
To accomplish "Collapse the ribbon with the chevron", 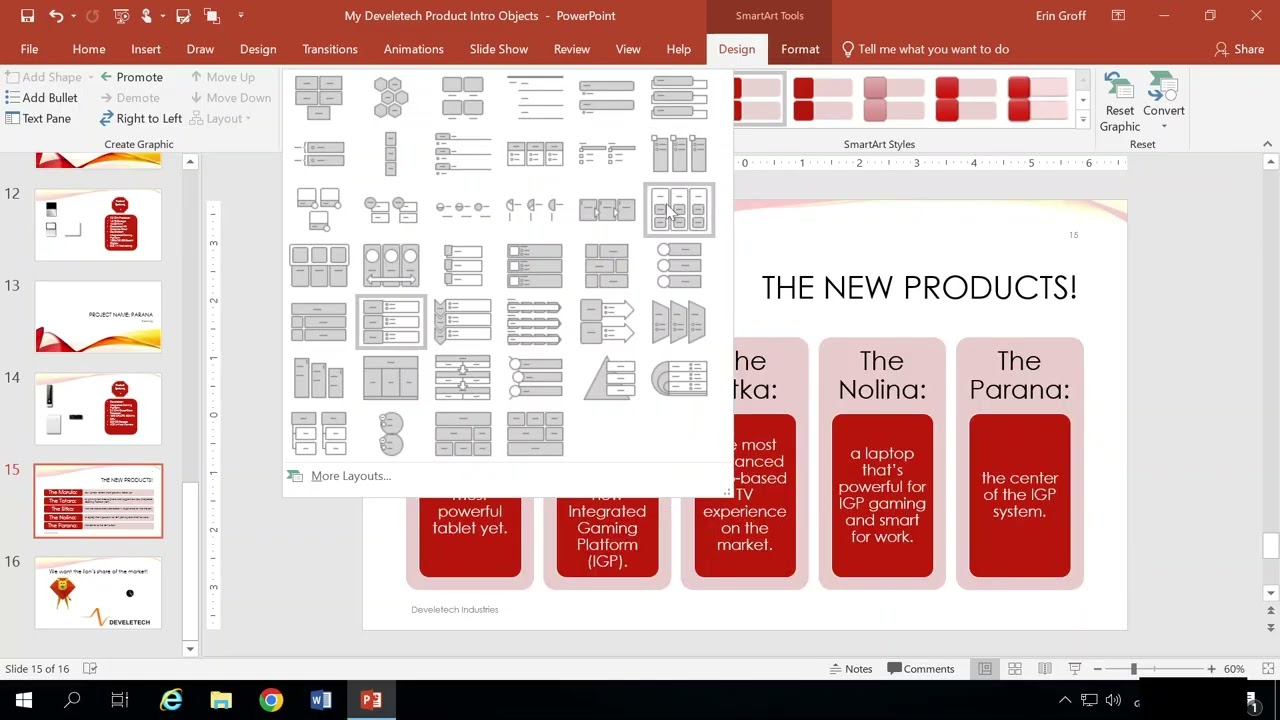I will point(1268,144).
